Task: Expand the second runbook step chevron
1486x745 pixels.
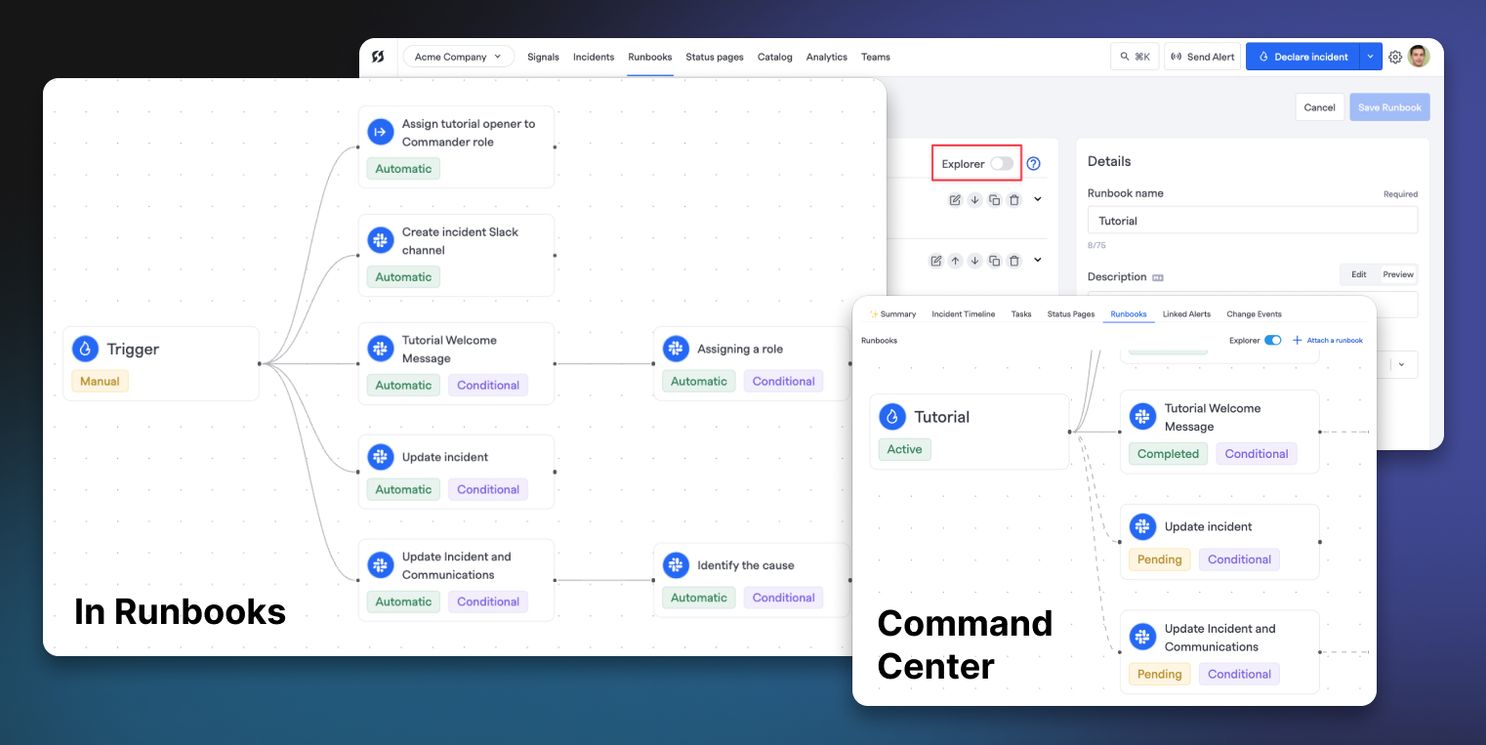Action: pyautogui.click(x=1038, y=260)
